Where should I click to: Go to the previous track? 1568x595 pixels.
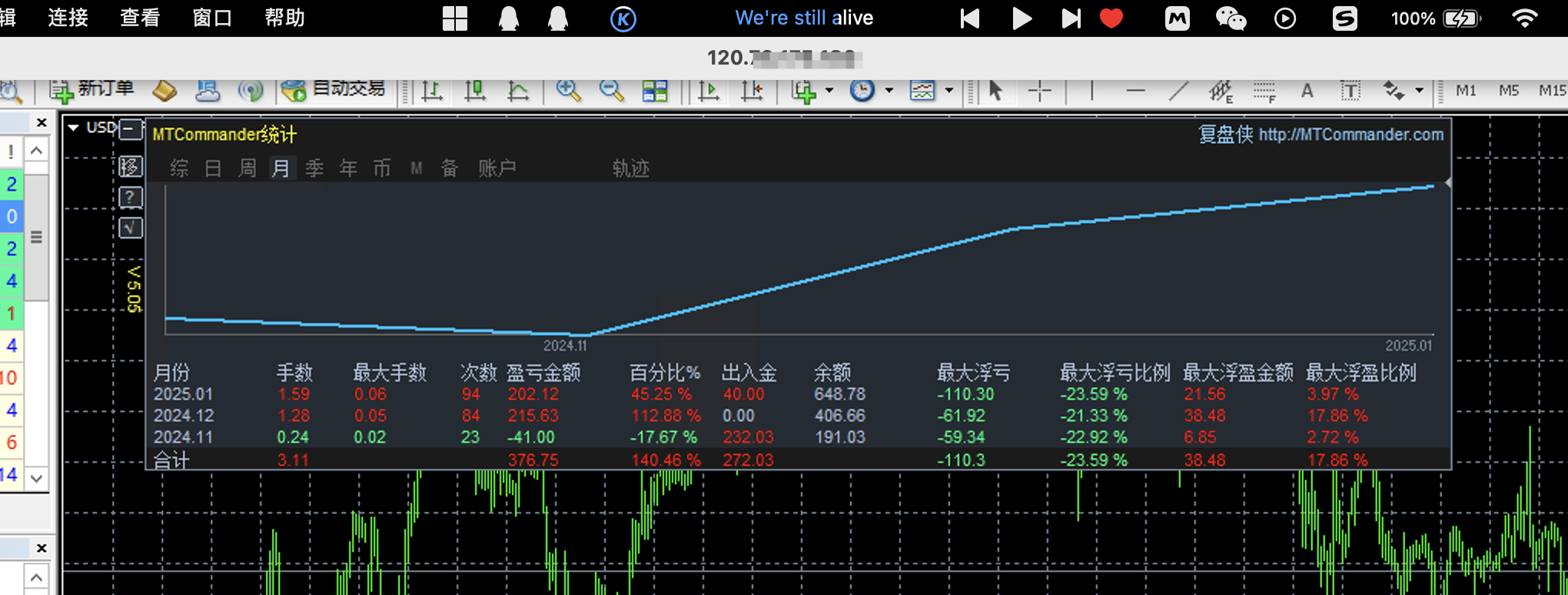(970, 18)
